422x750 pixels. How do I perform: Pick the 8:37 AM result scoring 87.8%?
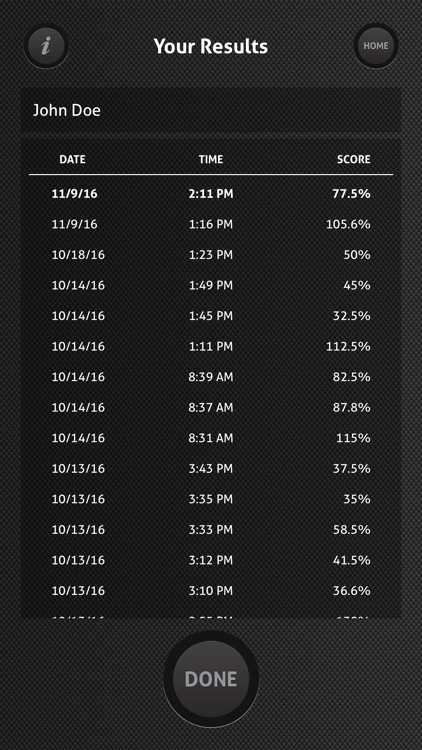(211, 408)
